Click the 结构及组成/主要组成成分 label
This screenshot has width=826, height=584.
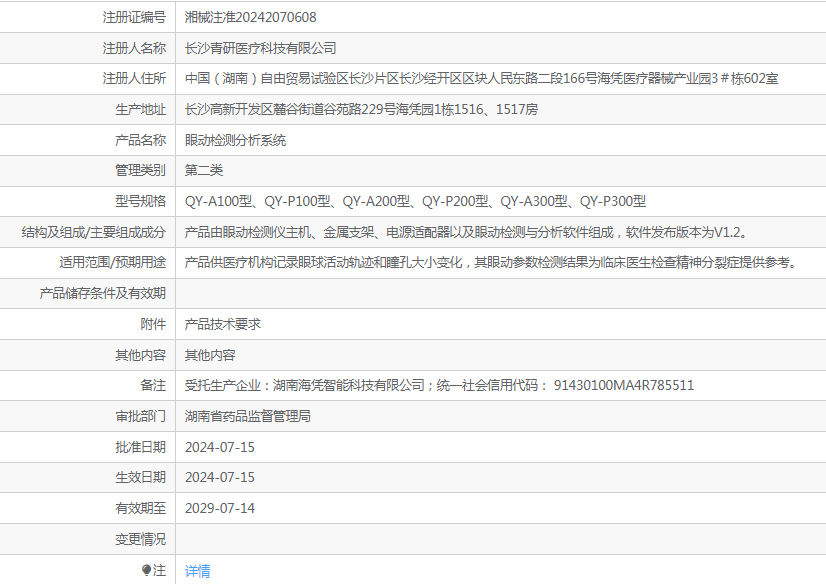point(94,232)
